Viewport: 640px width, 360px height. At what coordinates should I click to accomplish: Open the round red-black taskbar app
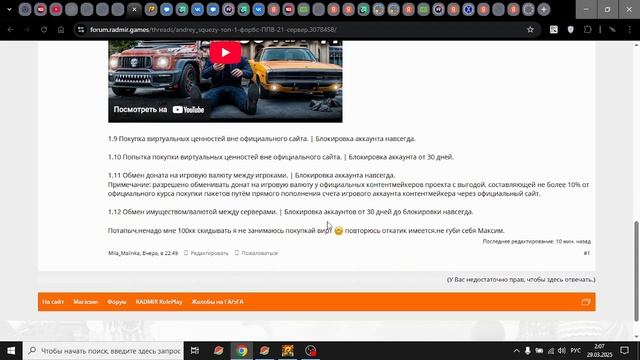(311, 351)
